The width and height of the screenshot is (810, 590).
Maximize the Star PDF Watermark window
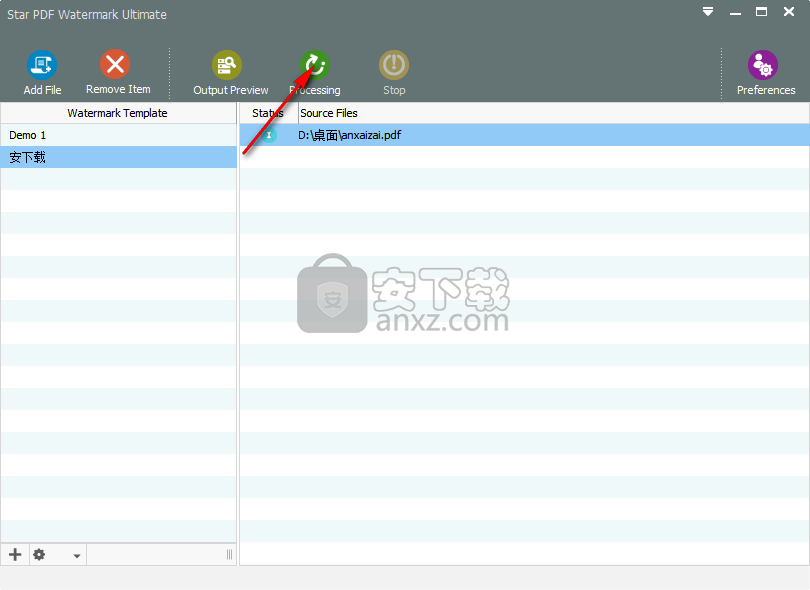tap(761, 12)
